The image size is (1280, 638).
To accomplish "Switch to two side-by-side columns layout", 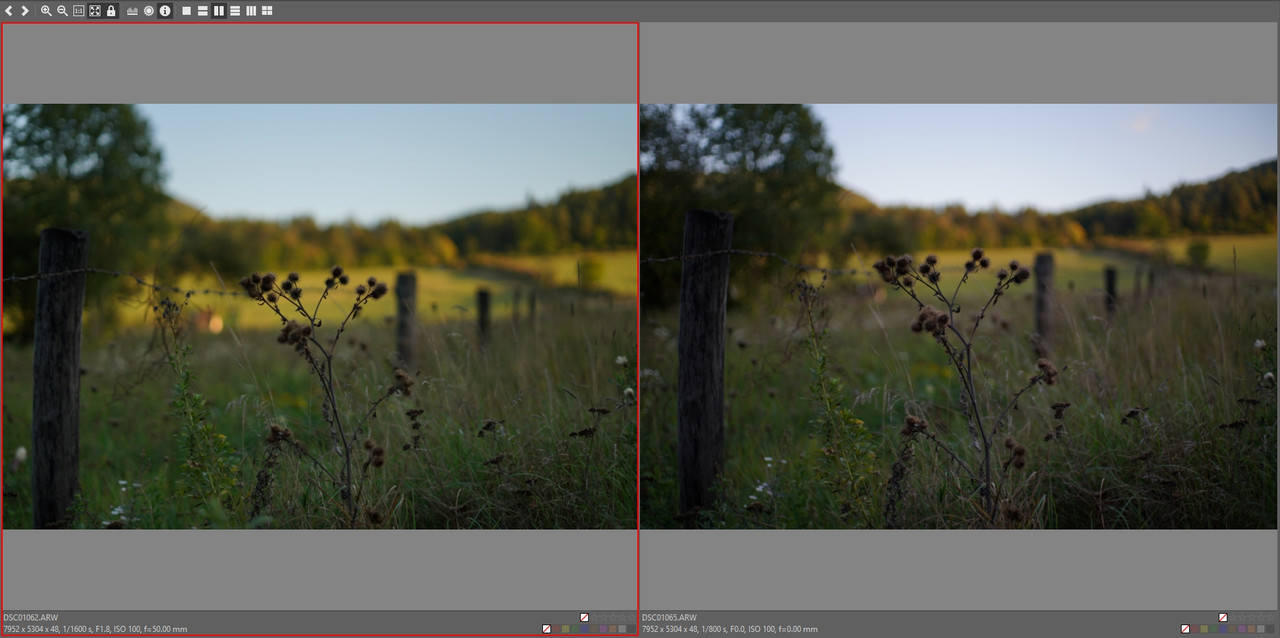I will coord(218,10).
